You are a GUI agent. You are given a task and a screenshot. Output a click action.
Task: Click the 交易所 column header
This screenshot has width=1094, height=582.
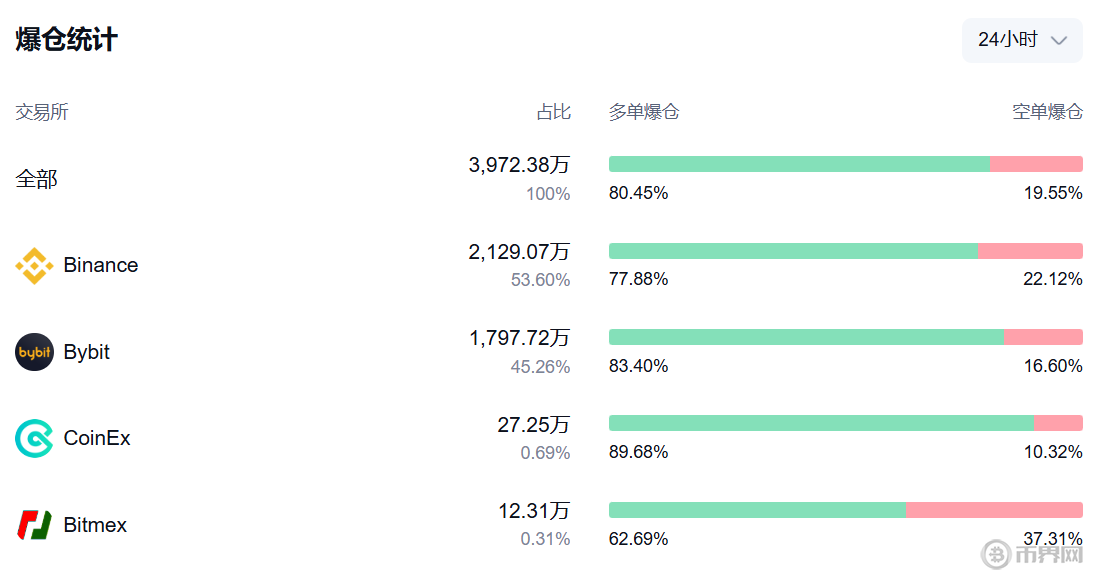[x=42, y=112]
